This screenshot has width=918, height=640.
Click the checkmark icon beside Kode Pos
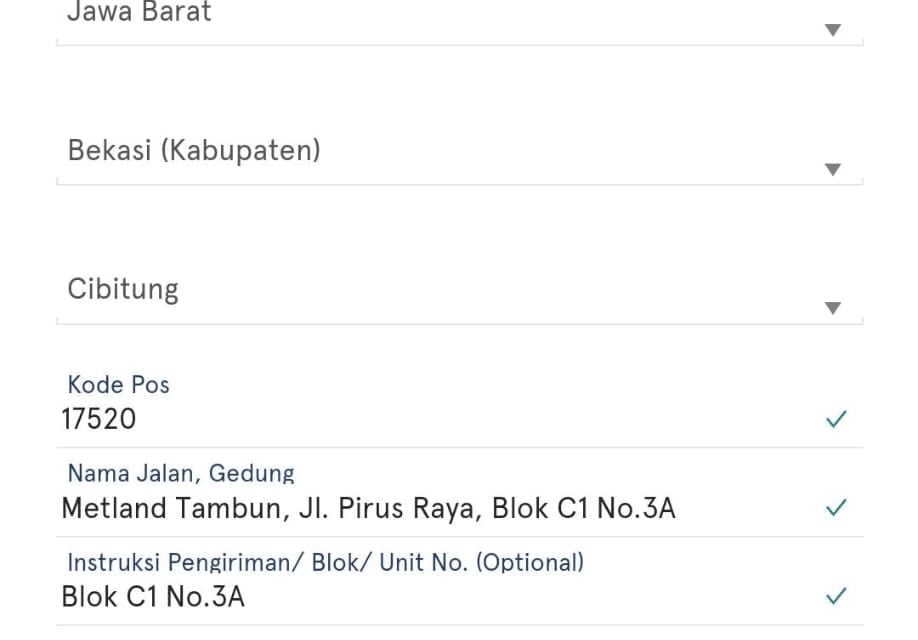(836, 419)
